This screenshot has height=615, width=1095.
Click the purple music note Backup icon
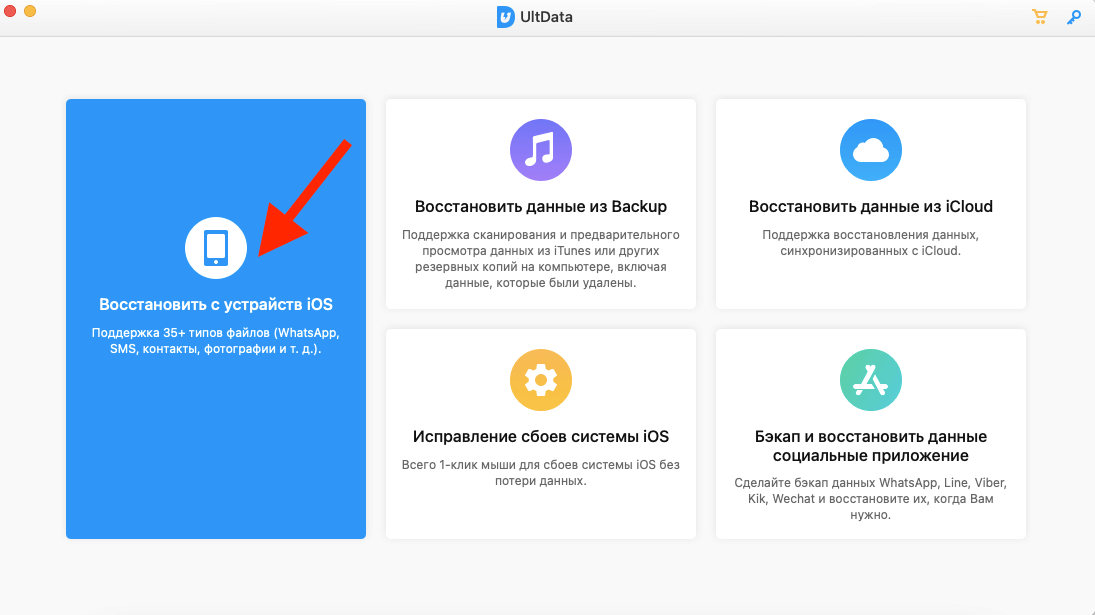[541, 150]
